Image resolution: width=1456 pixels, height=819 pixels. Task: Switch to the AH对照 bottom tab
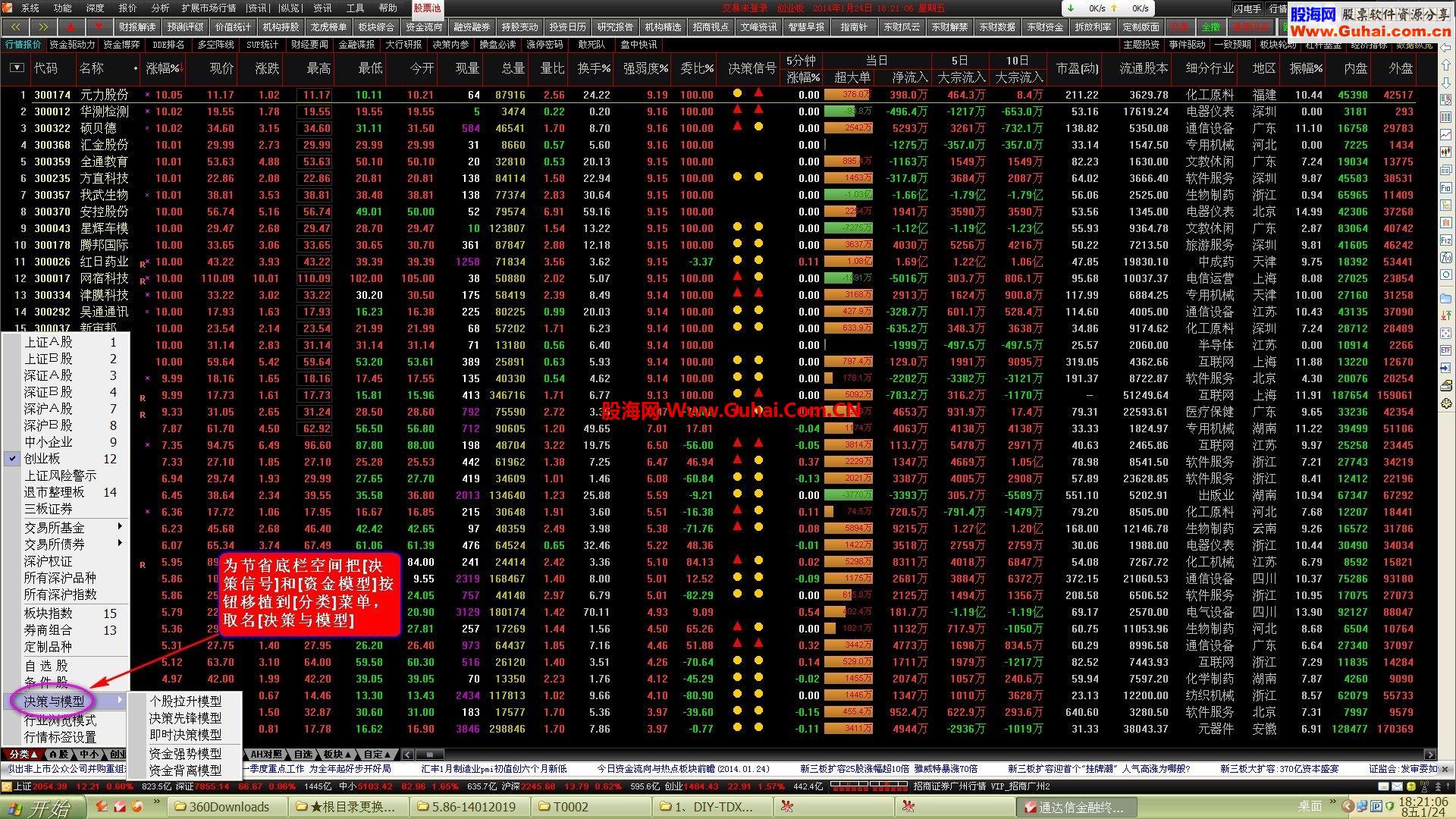coord(266,755)
